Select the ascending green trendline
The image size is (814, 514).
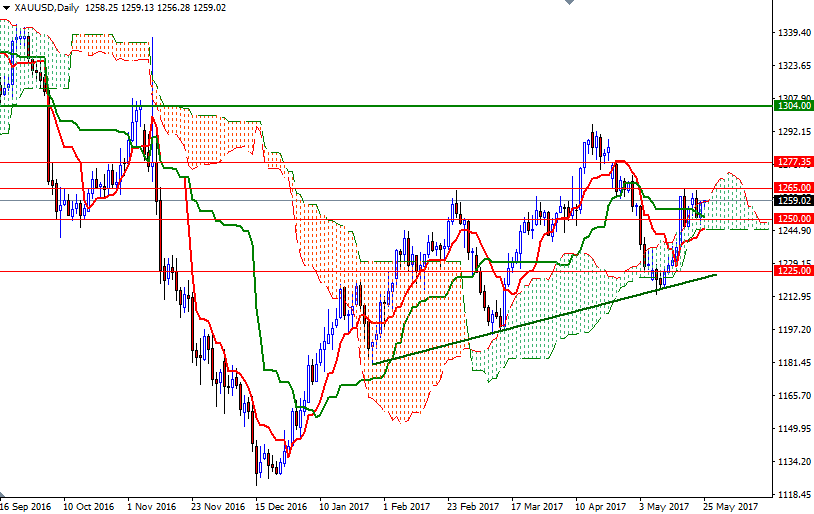545,319
